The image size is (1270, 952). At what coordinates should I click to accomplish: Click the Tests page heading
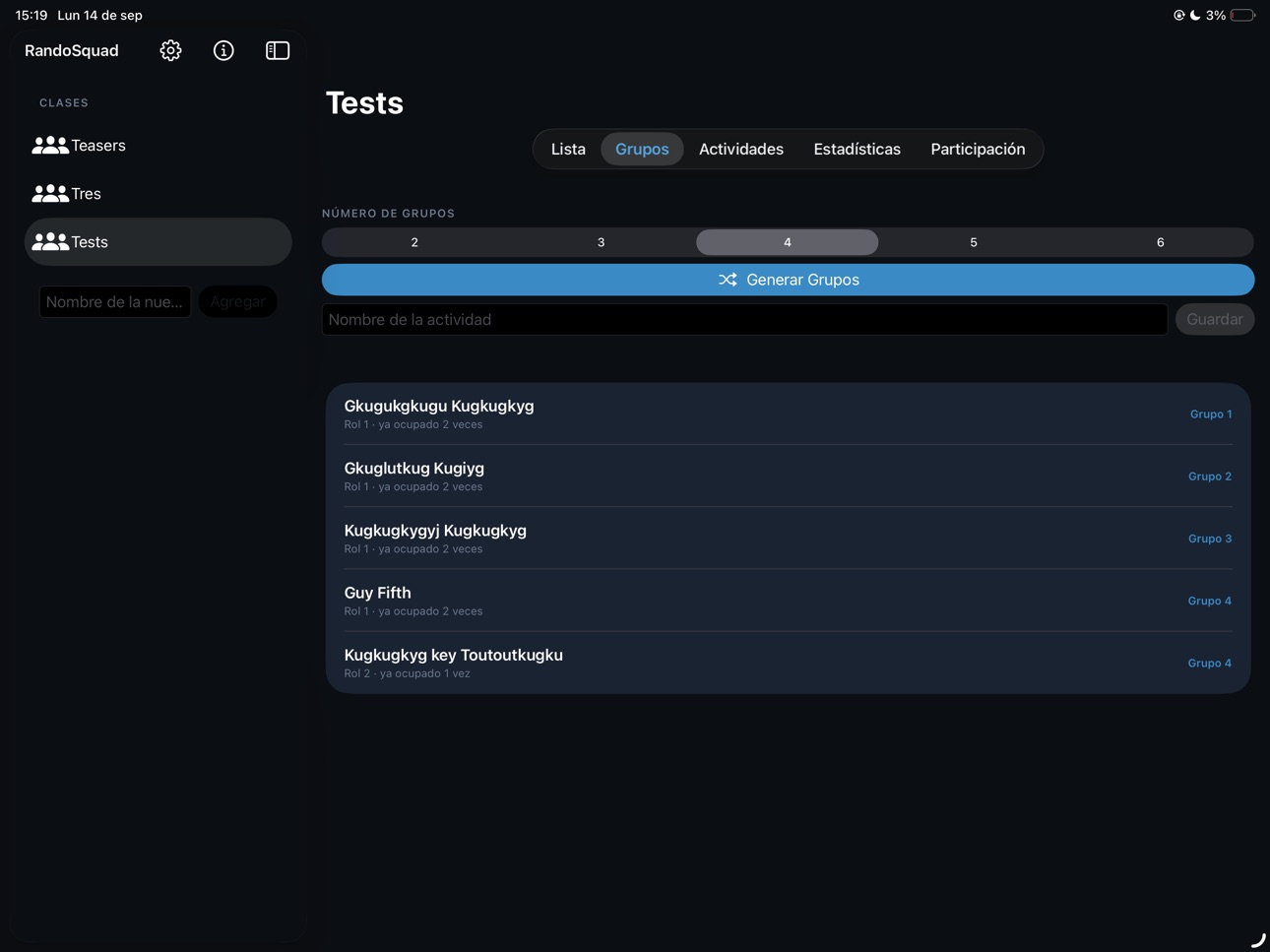364,102
